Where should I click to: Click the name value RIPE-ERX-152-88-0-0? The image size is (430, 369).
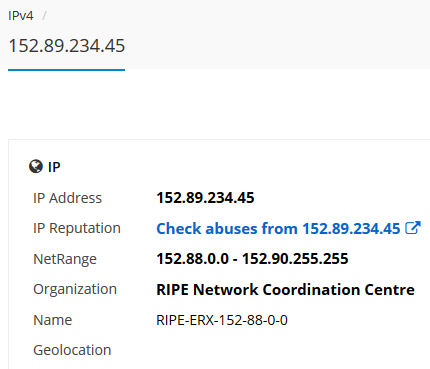pos(222,320)
